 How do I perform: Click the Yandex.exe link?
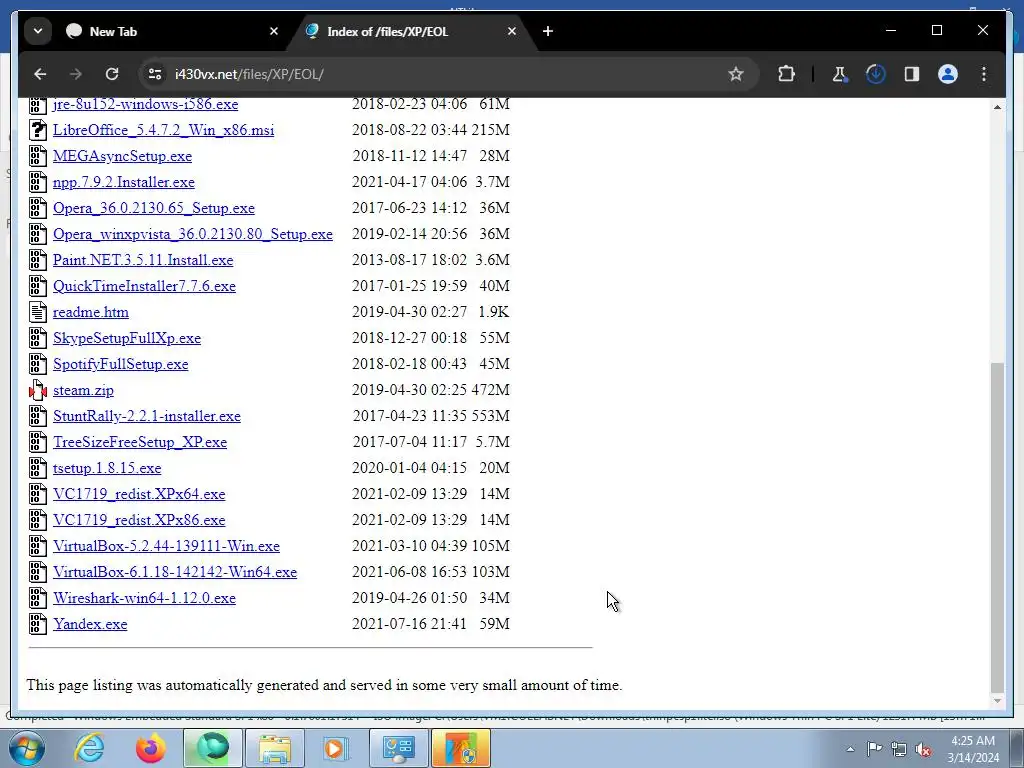pos(90,624)
